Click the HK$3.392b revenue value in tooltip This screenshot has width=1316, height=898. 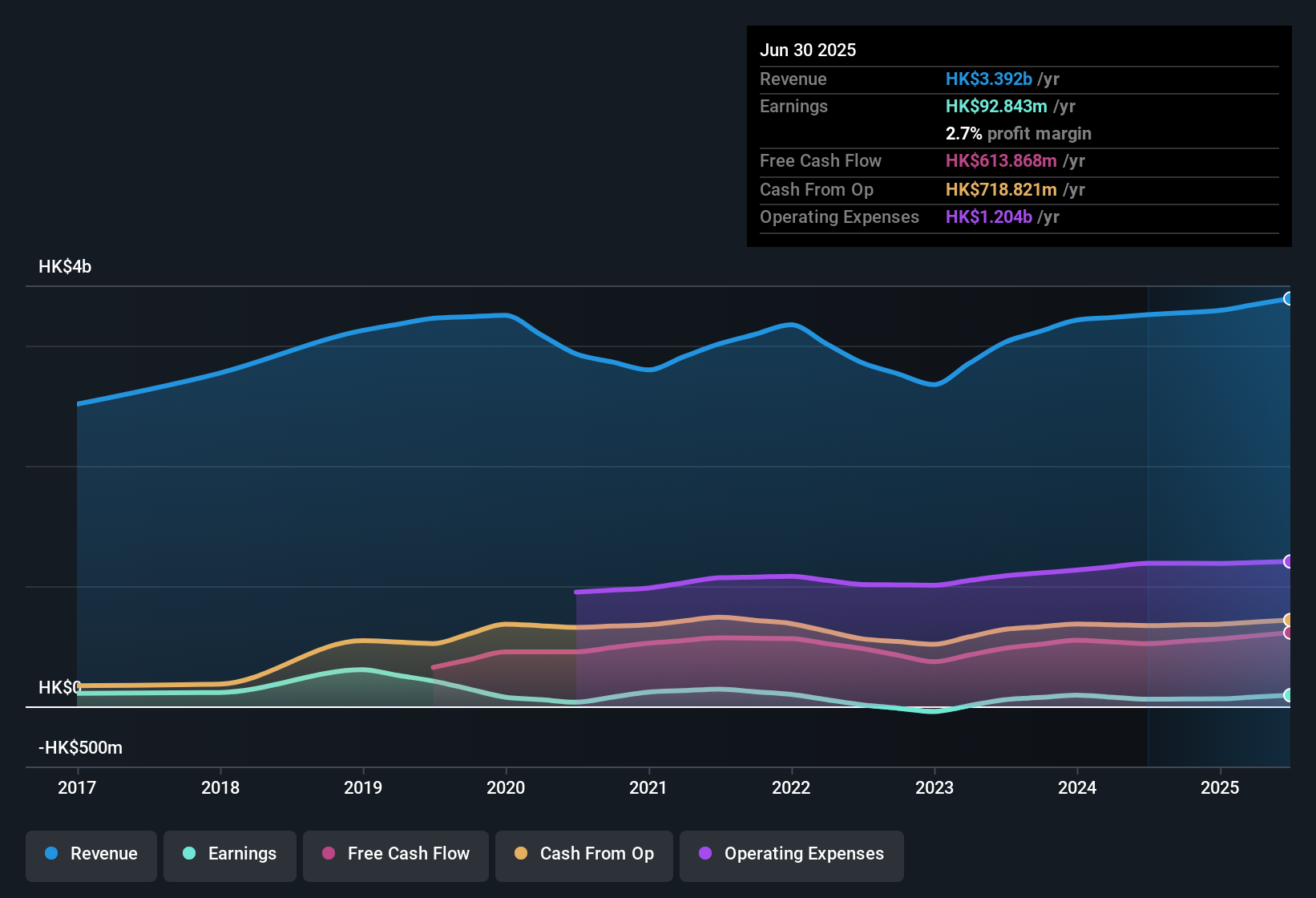click(x=988, y=79)
